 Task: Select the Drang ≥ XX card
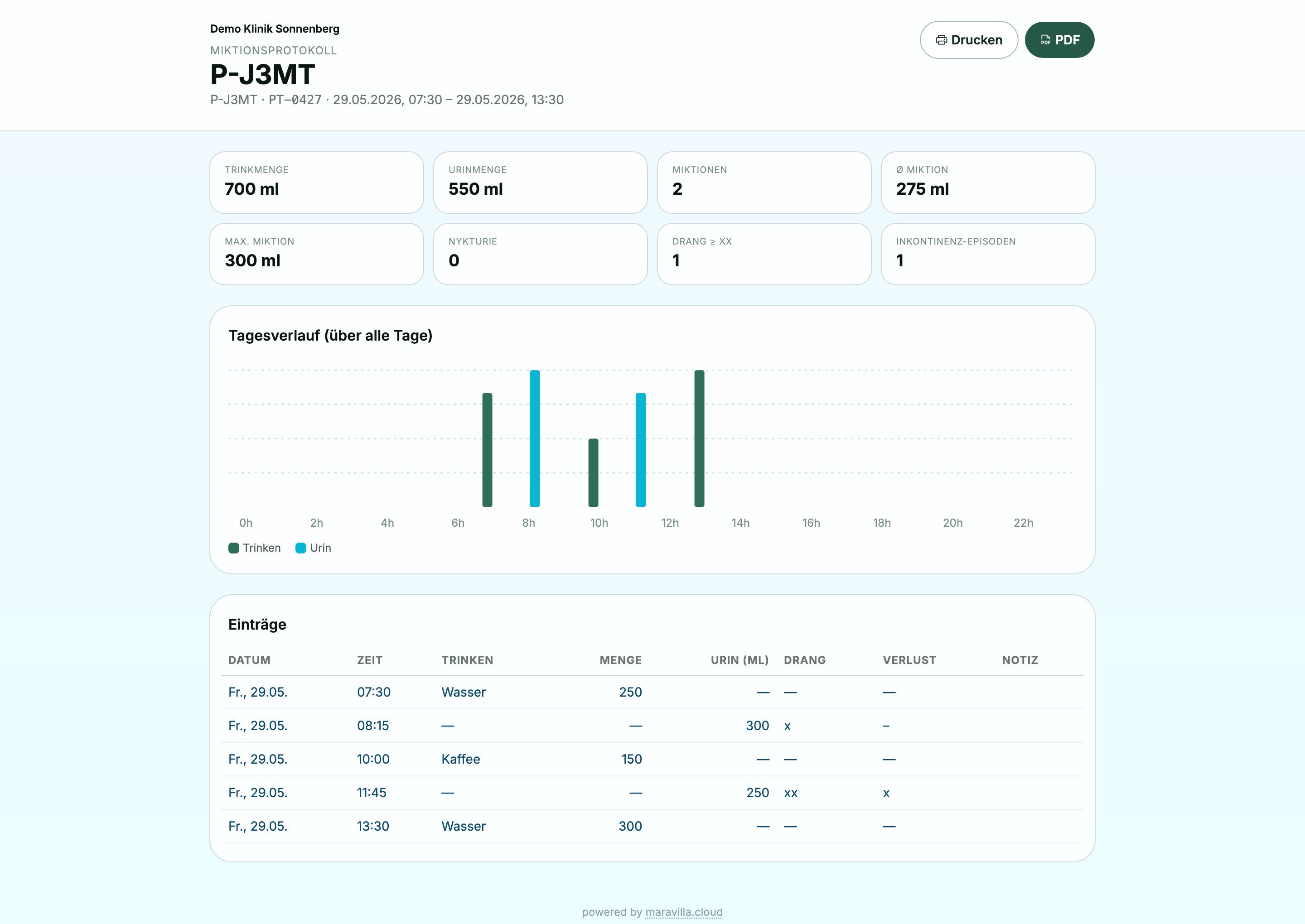pos(764,254)
